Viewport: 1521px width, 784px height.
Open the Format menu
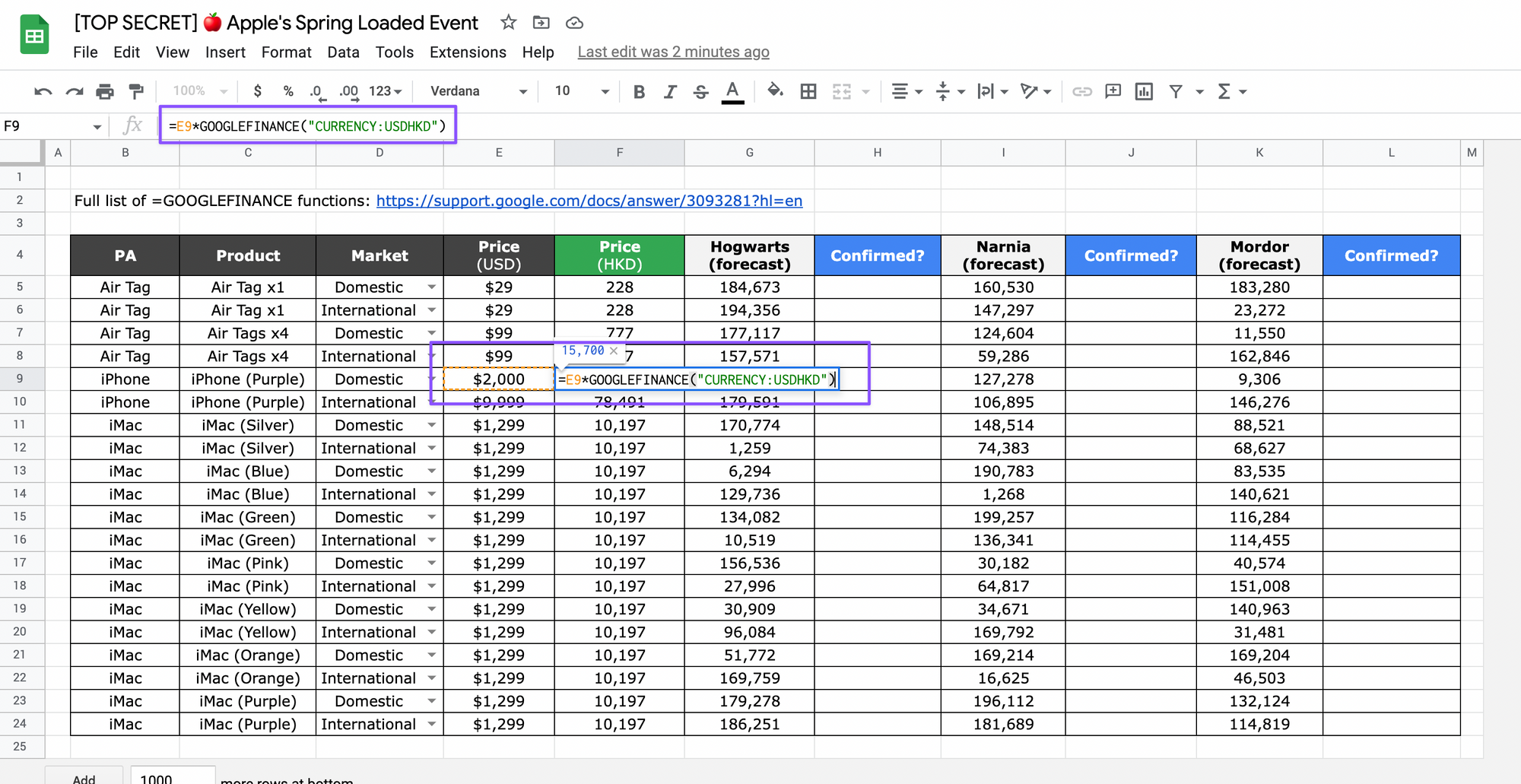pos(286,52)
